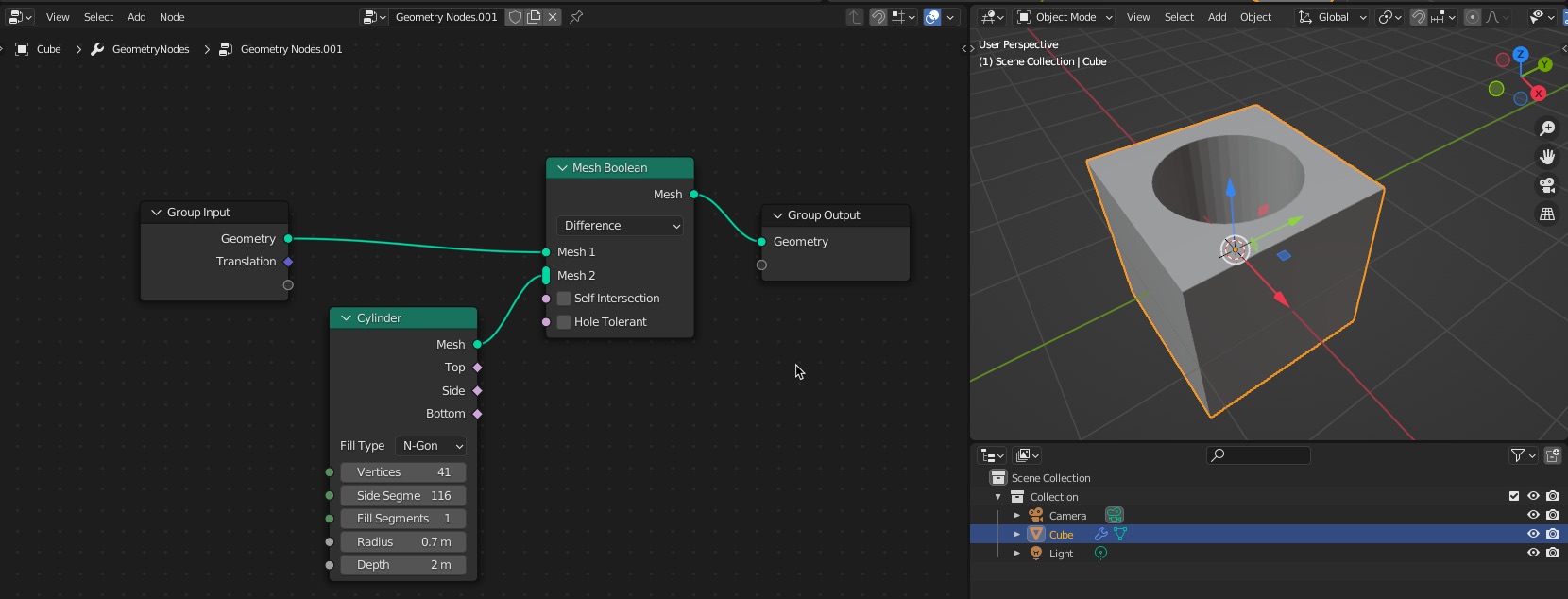Click the outliner filter funnel icon
This screenshot has width=1568, height=599.
1517,455
